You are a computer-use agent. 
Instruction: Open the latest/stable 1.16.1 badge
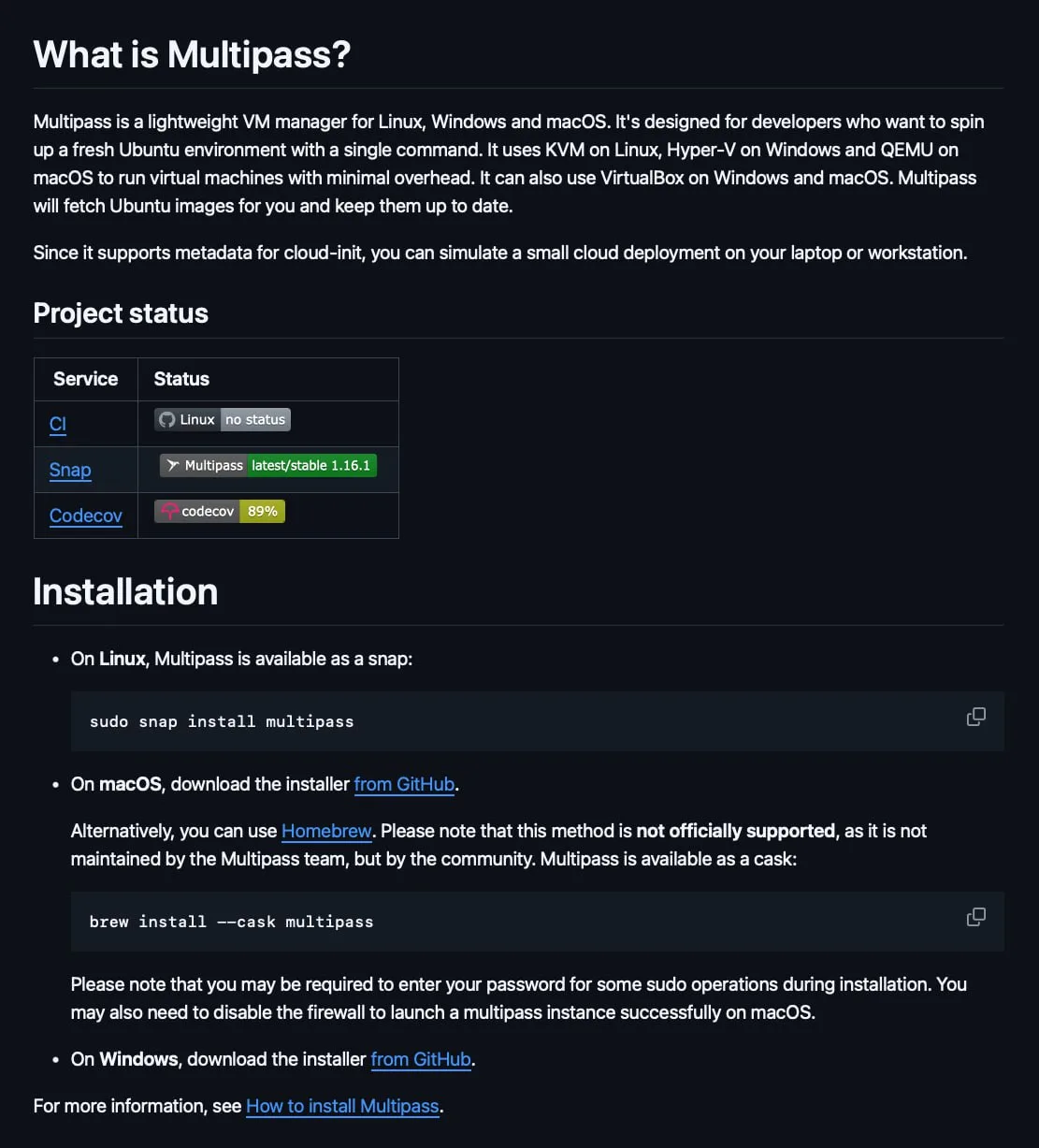[267, 465]
